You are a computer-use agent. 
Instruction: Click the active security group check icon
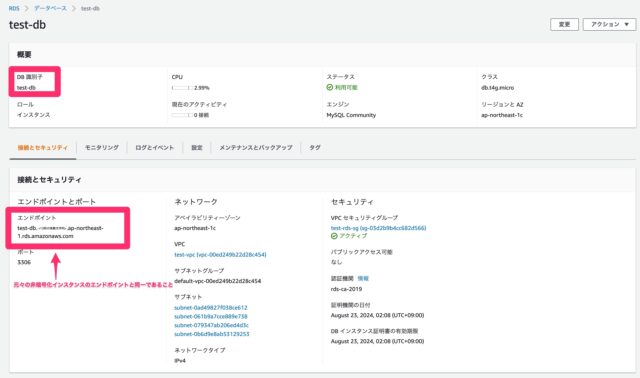coord(334,236)
